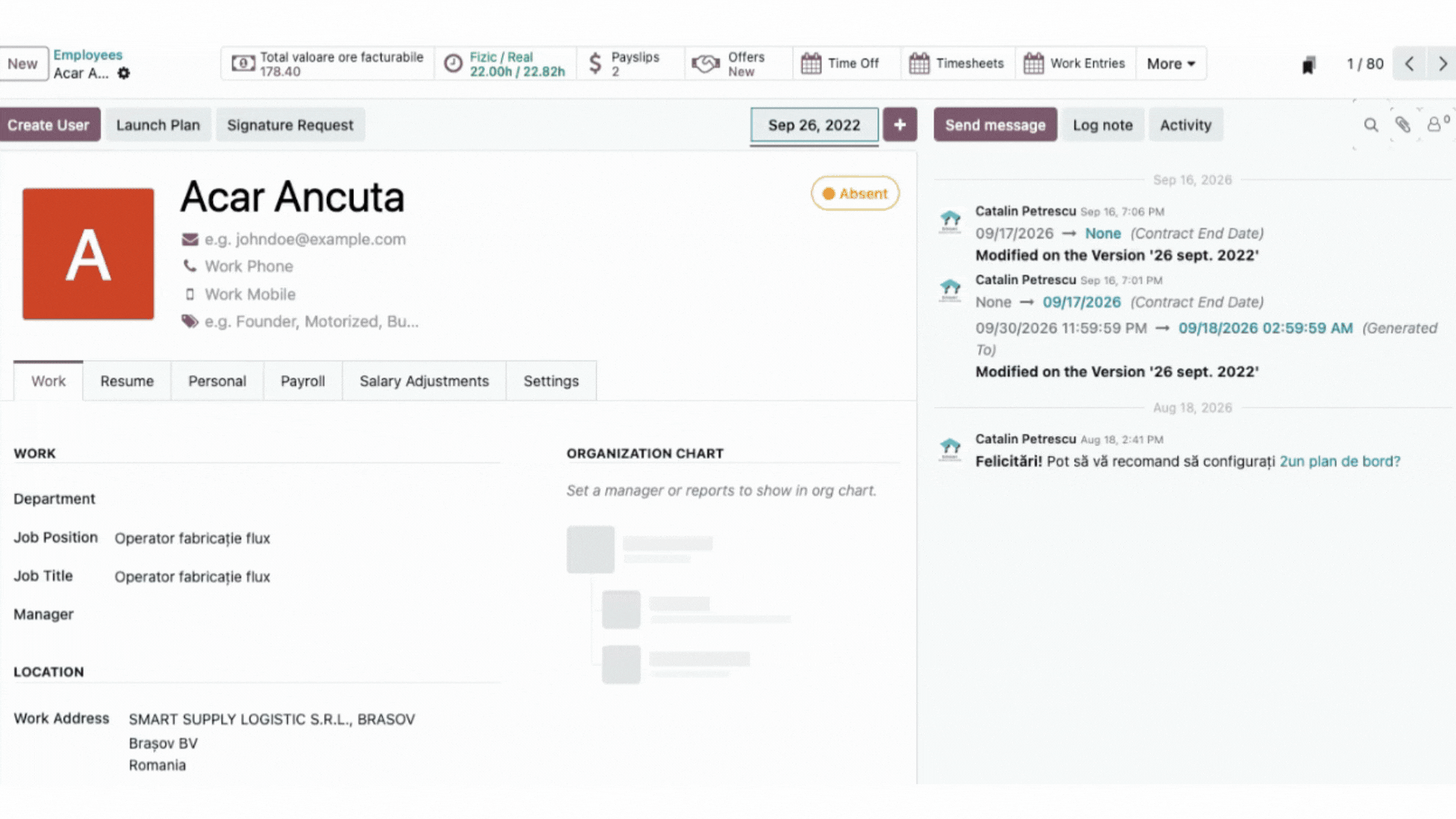This screenshot has height=819, width=1456.
Task: Click the bookmark icon near record counter
Action: 1308,65
